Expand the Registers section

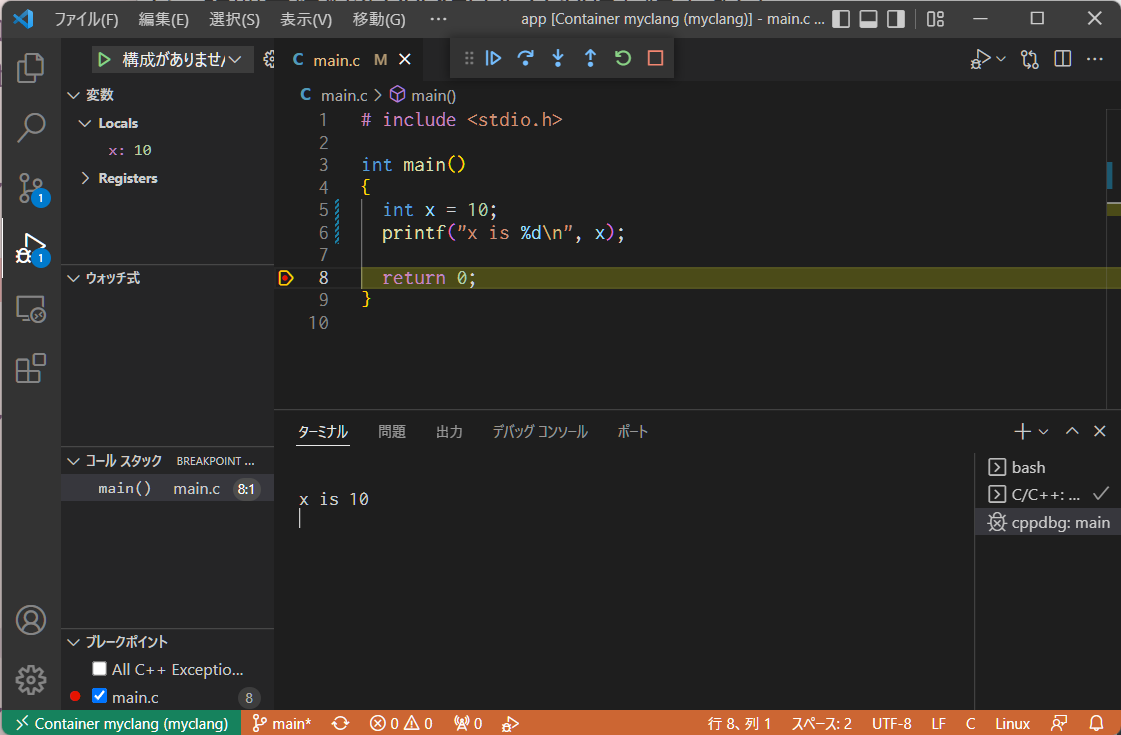click(86, 178)
